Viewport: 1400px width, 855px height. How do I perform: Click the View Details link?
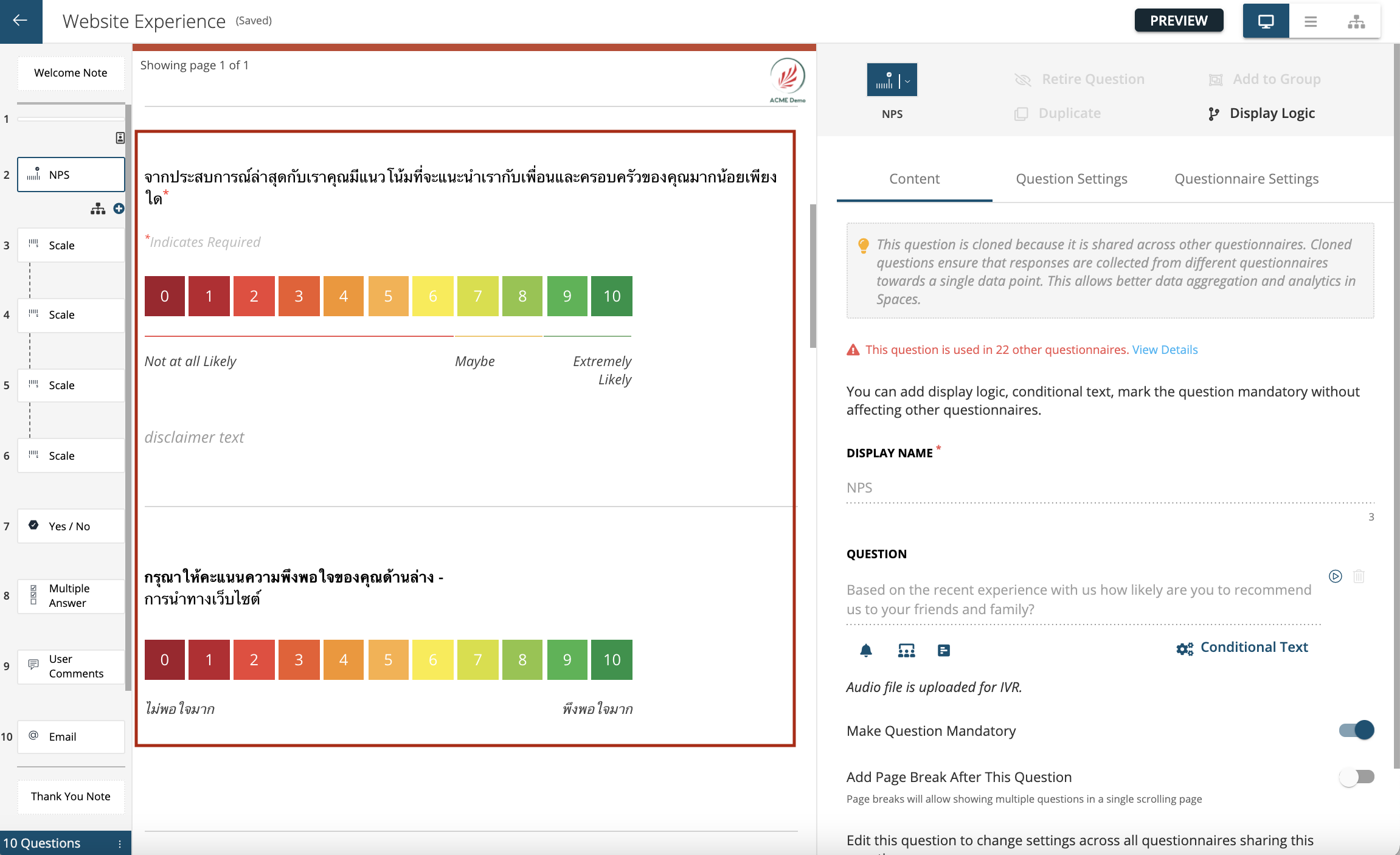tap(1165, 350)
